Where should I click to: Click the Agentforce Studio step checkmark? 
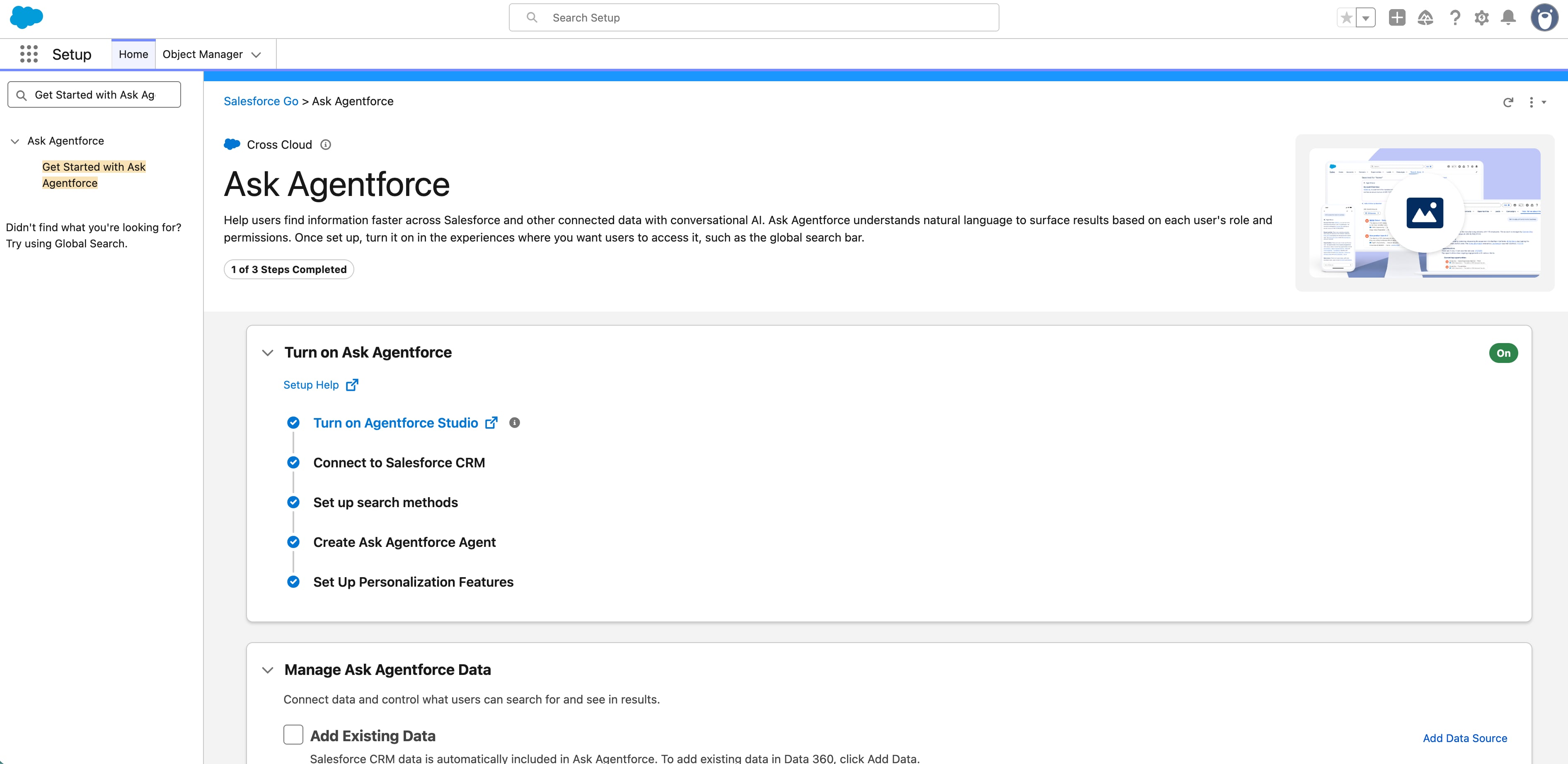(x=293, y=423)
